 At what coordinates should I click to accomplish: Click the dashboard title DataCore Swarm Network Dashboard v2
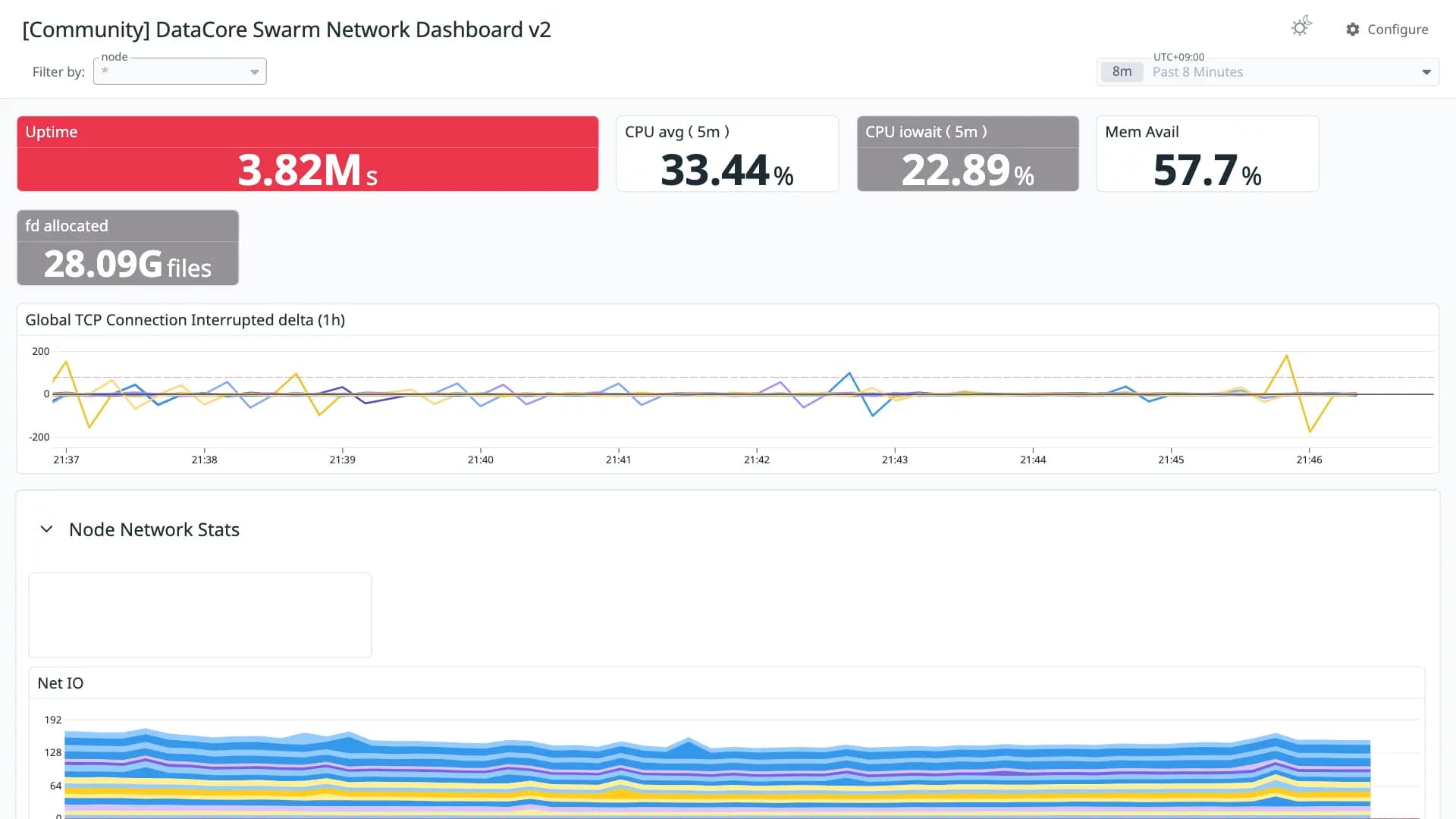pyautogui.click(x=287, y=30)
